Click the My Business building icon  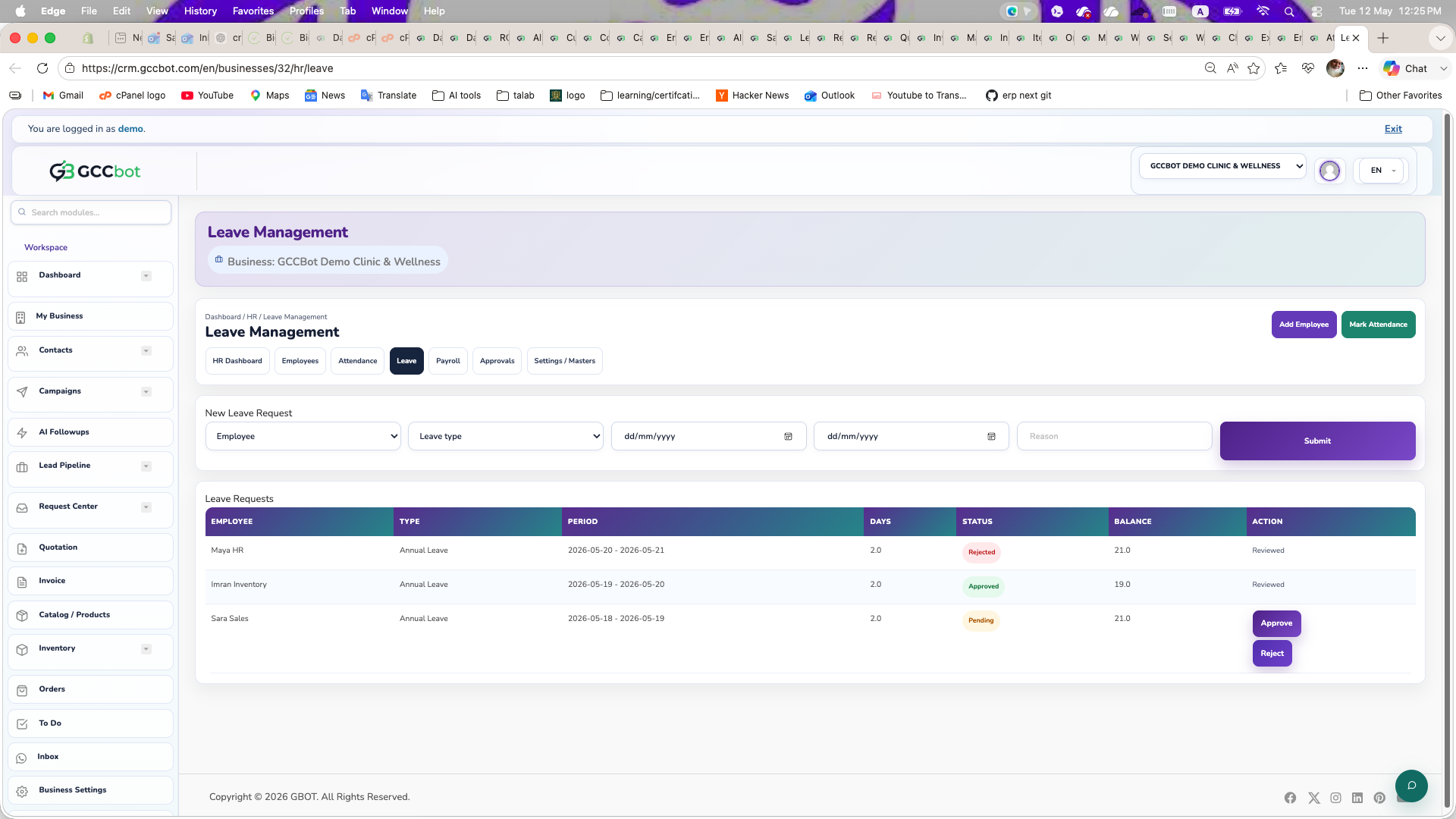coord(20,317)
